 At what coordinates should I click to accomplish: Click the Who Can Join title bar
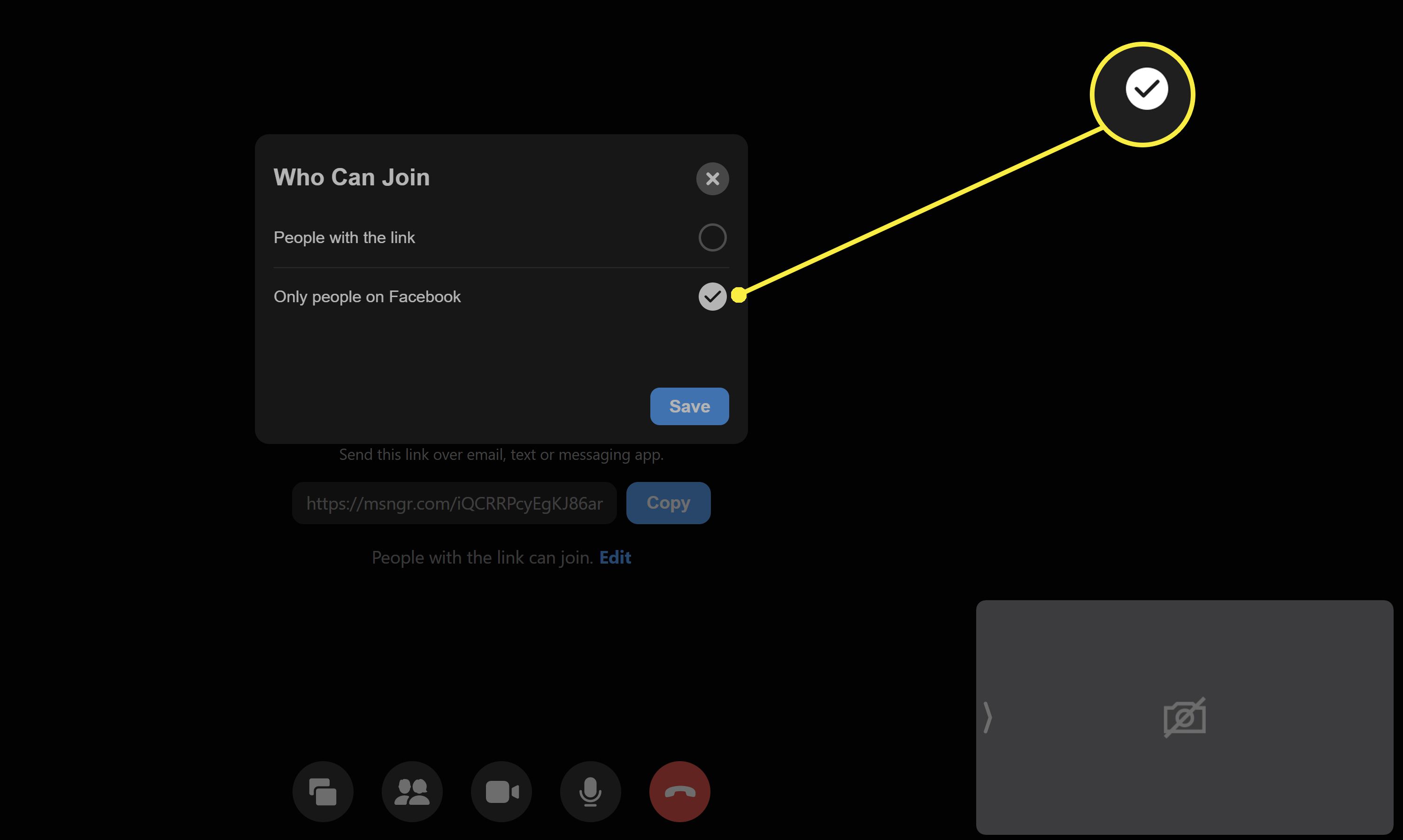coord(351,177)
